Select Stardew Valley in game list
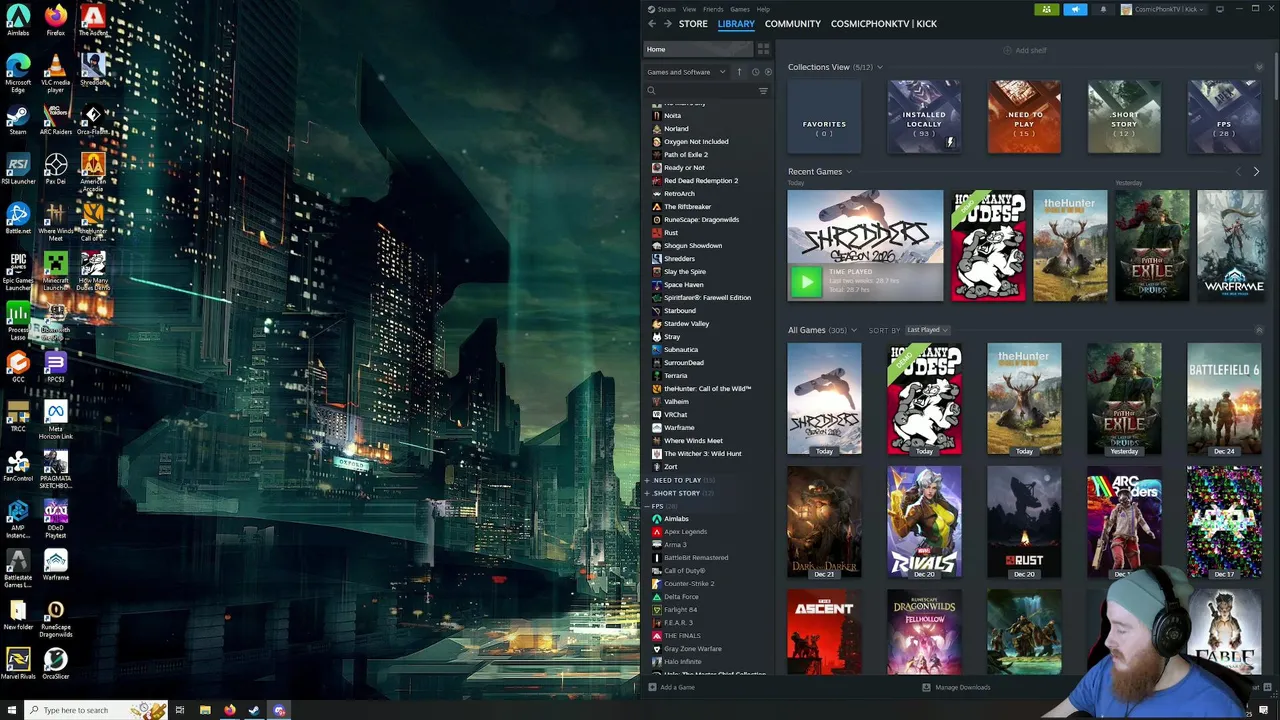 point(687,324)
